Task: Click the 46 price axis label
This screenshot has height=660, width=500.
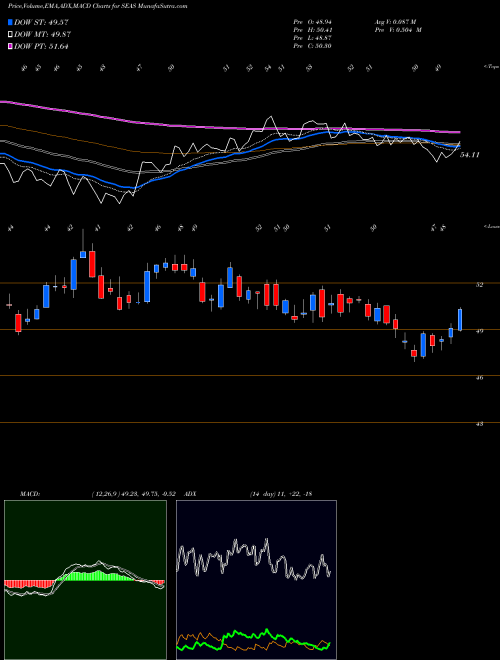Action: (x=479, y=378)
